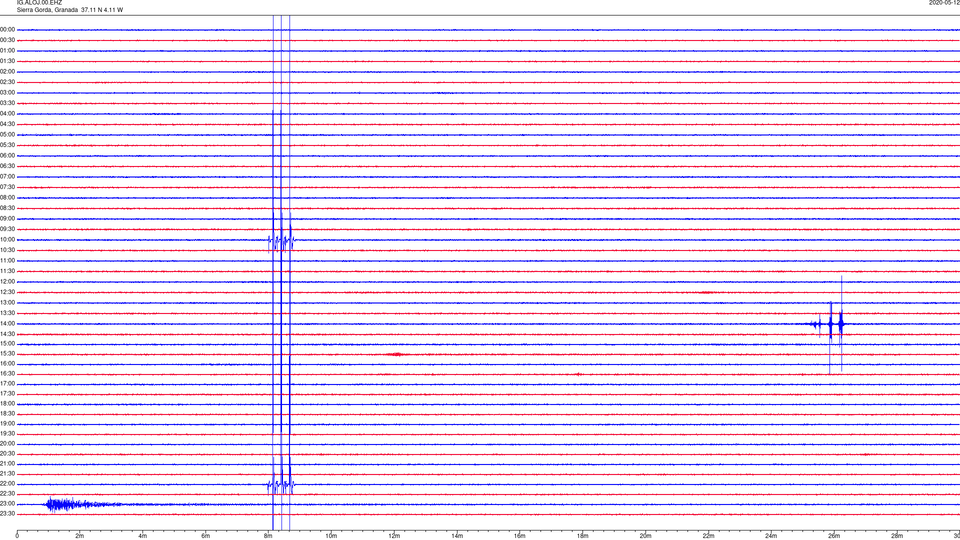Image resolution: width=960 pixels, height=540 pixels.
Task: Click the 18m axis tick label
Action: [582, 536]
